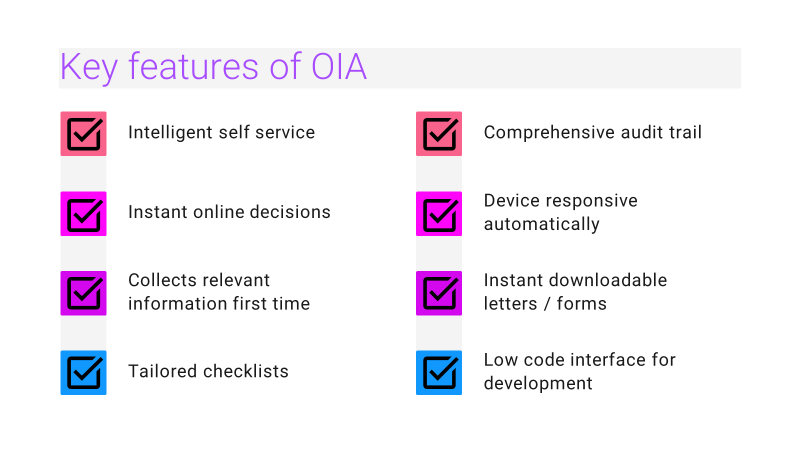Click the Intelligent self service text
The image size is (800, 450).
click(x=221, y=132)
